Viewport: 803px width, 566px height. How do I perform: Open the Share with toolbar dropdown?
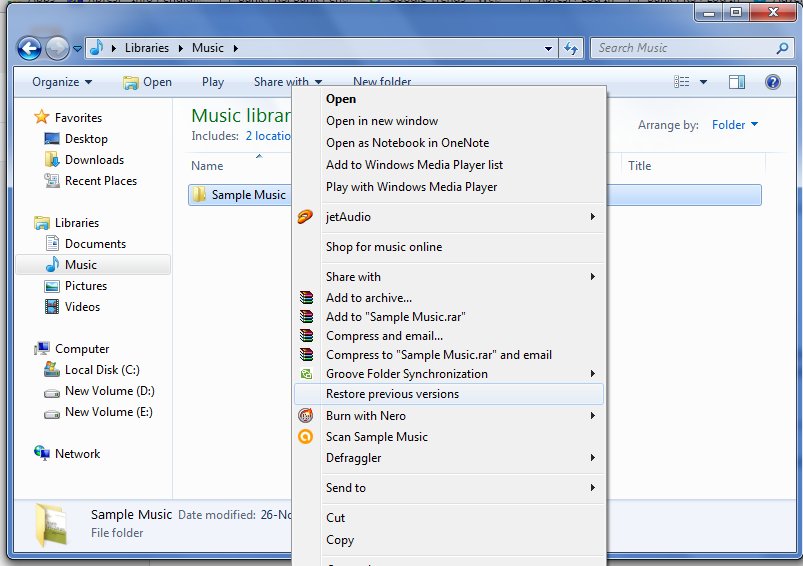pos(288,82)
